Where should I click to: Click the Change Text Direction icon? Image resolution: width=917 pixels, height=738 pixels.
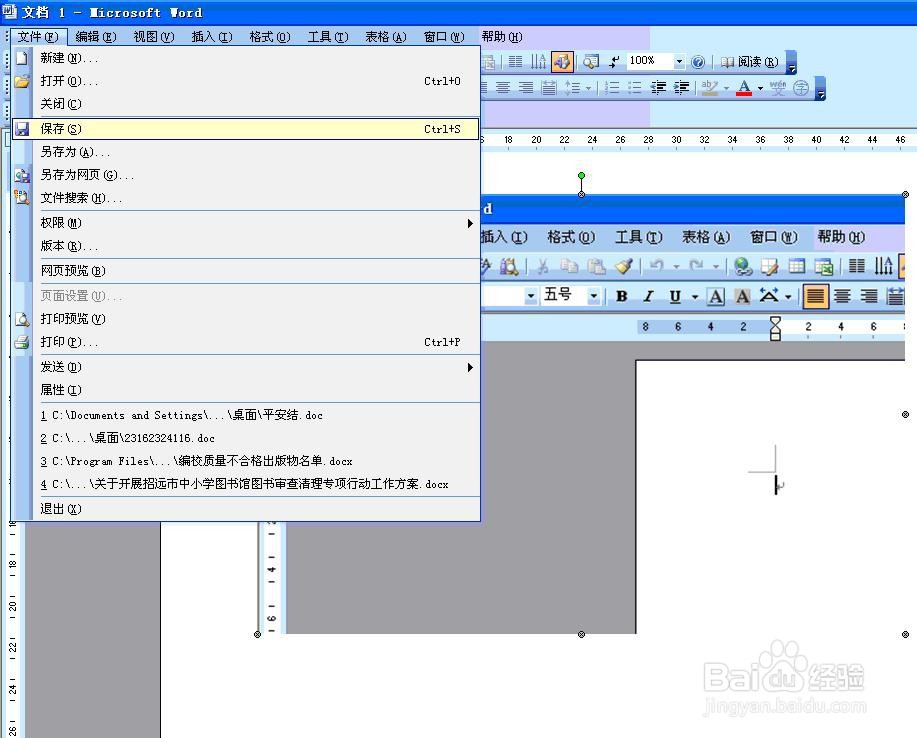tap(538, 61)
